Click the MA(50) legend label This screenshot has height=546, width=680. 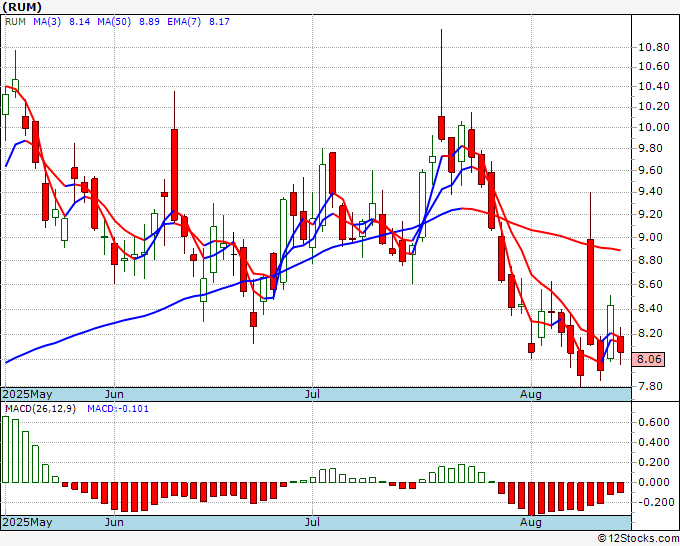coord(114,22)
